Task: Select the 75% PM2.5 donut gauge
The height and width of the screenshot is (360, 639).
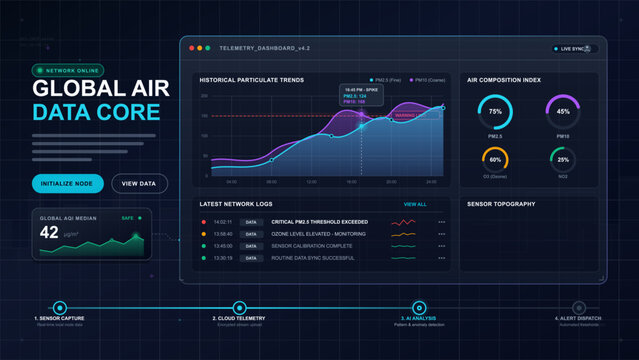Action: pyautogui.click(x=495, y=112)
